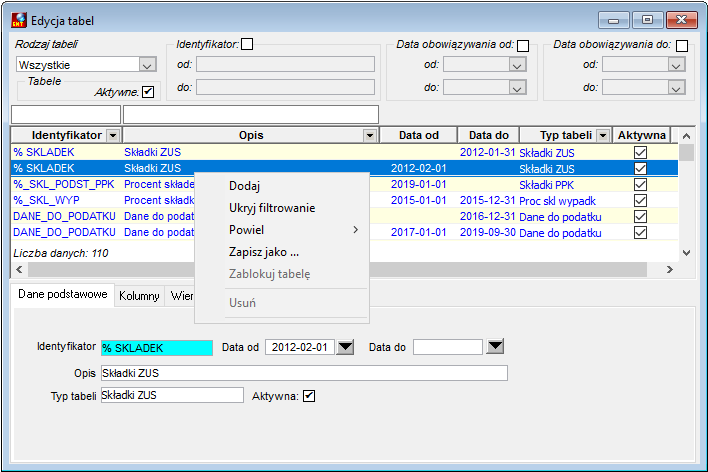Open the Opis column filter arrow
708x472 pixels.
click(370, 136)
